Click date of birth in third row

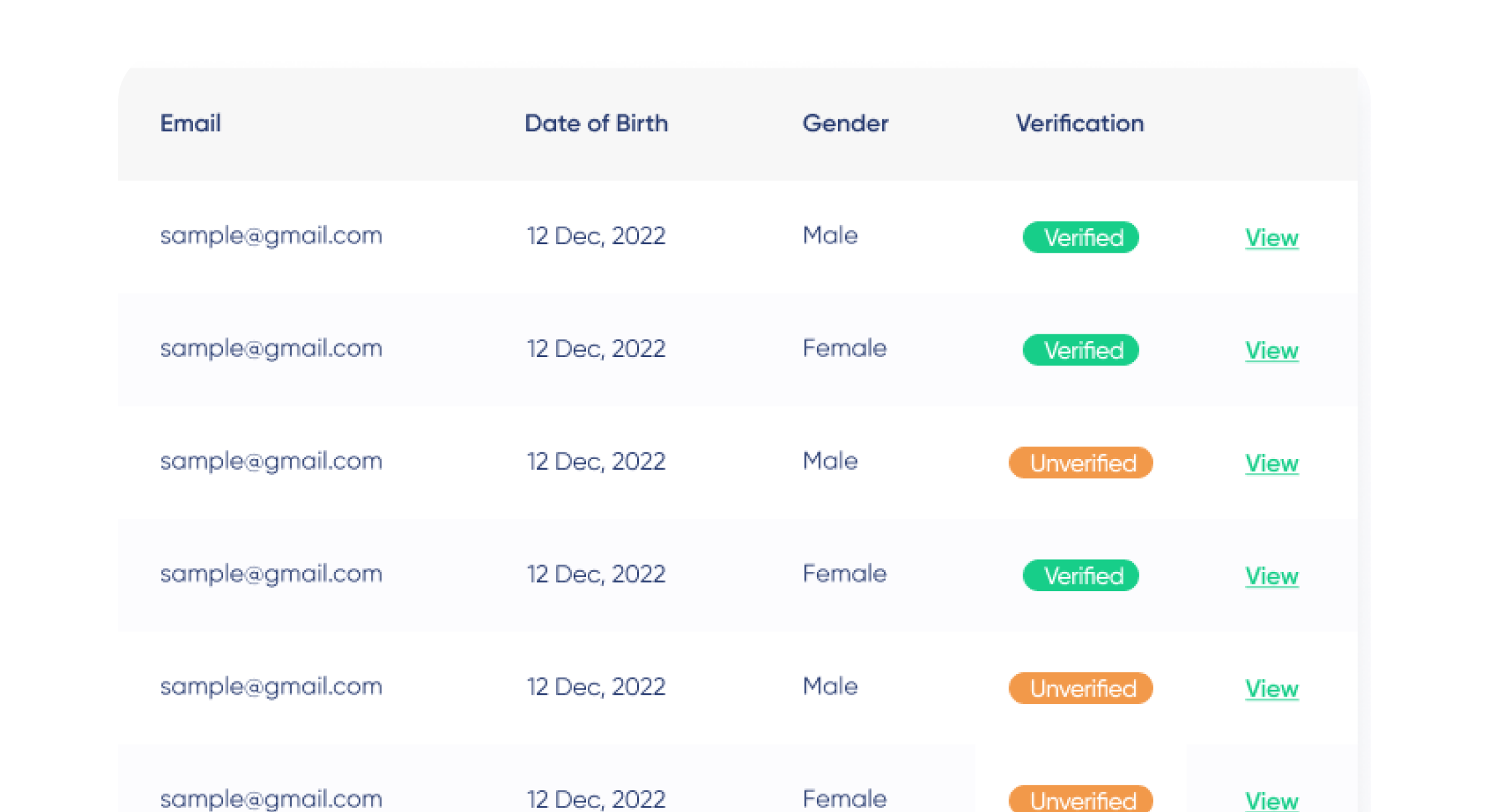click(x=596, y=462)
